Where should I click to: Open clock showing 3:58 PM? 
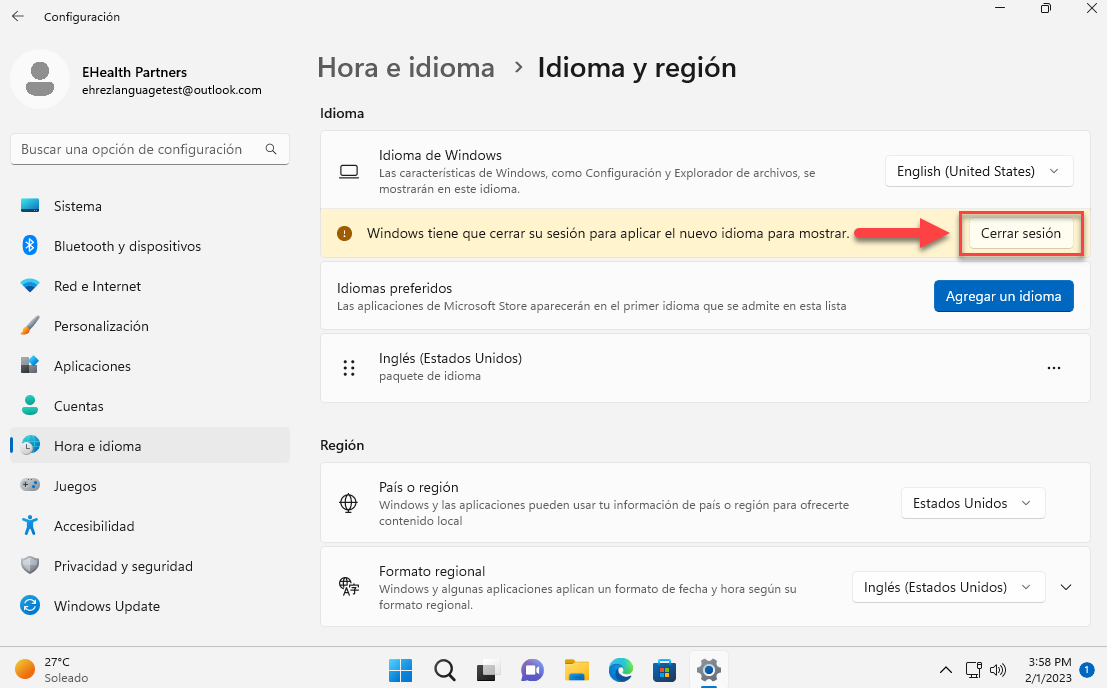pos(1049,670)
